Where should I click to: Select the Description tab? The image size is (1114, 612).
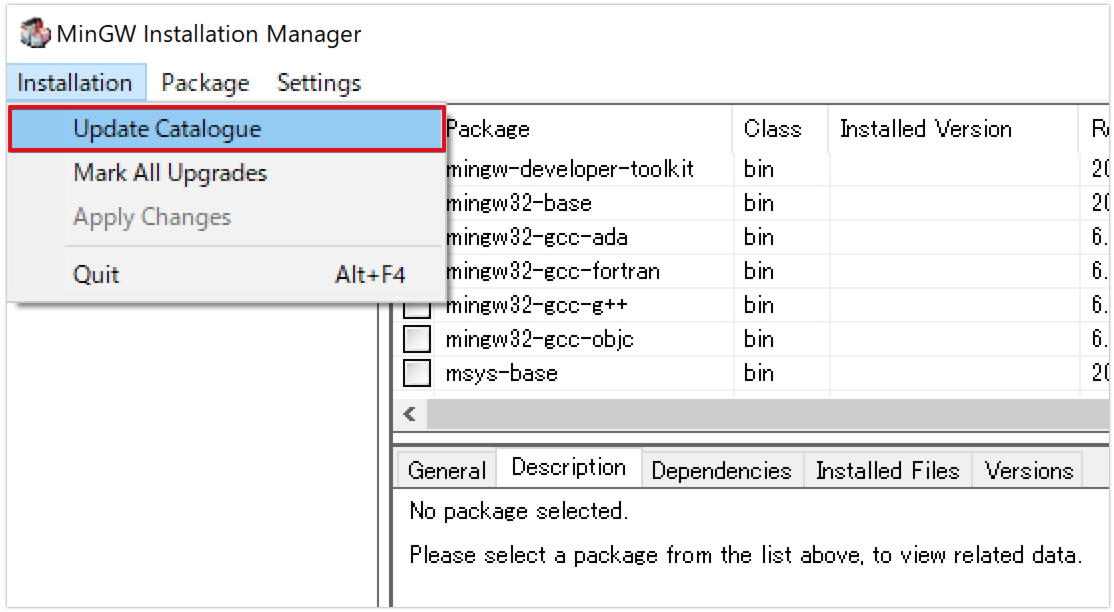[x=568, y=468]
